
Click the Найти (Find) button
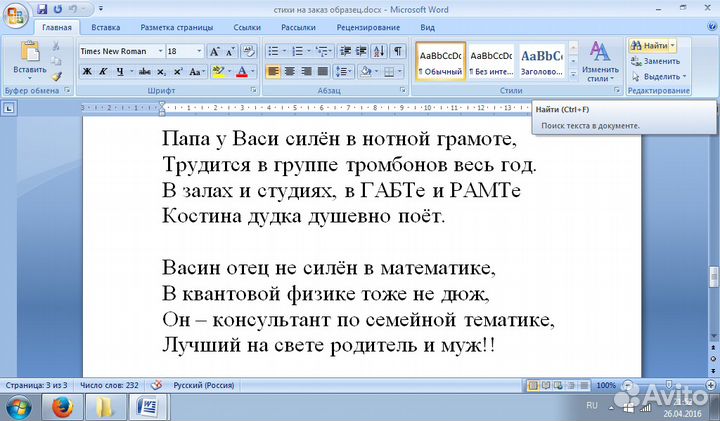click(x=649, y=45)
